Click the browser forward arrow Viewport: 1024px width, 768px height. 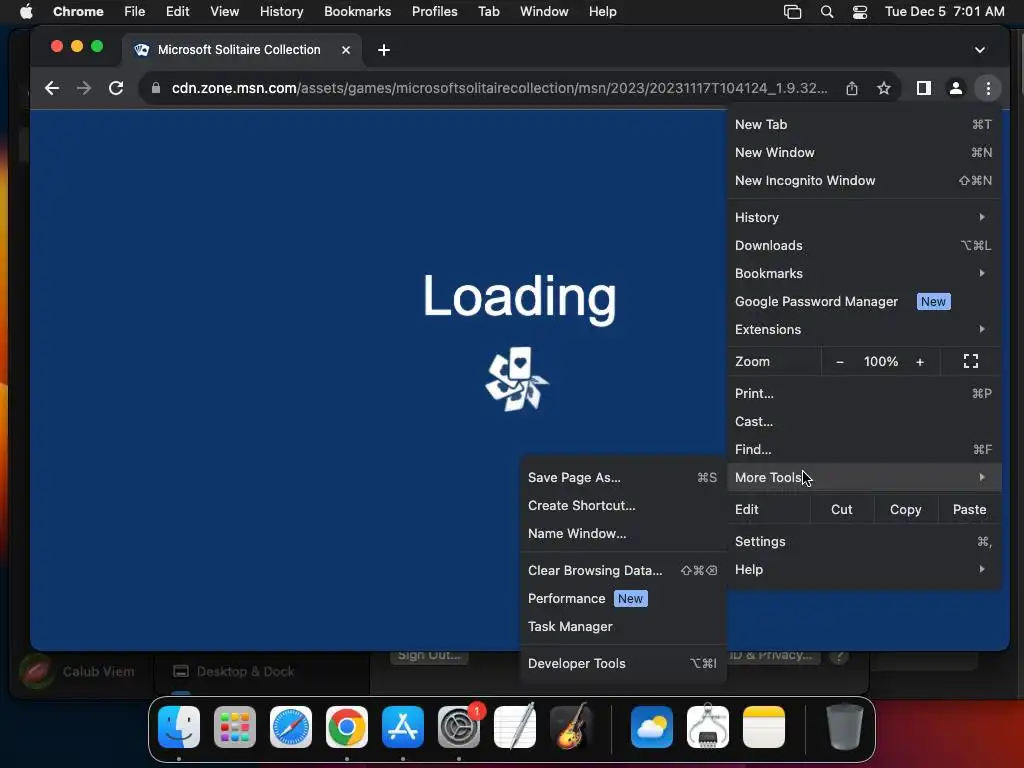[x=84, y=88]
